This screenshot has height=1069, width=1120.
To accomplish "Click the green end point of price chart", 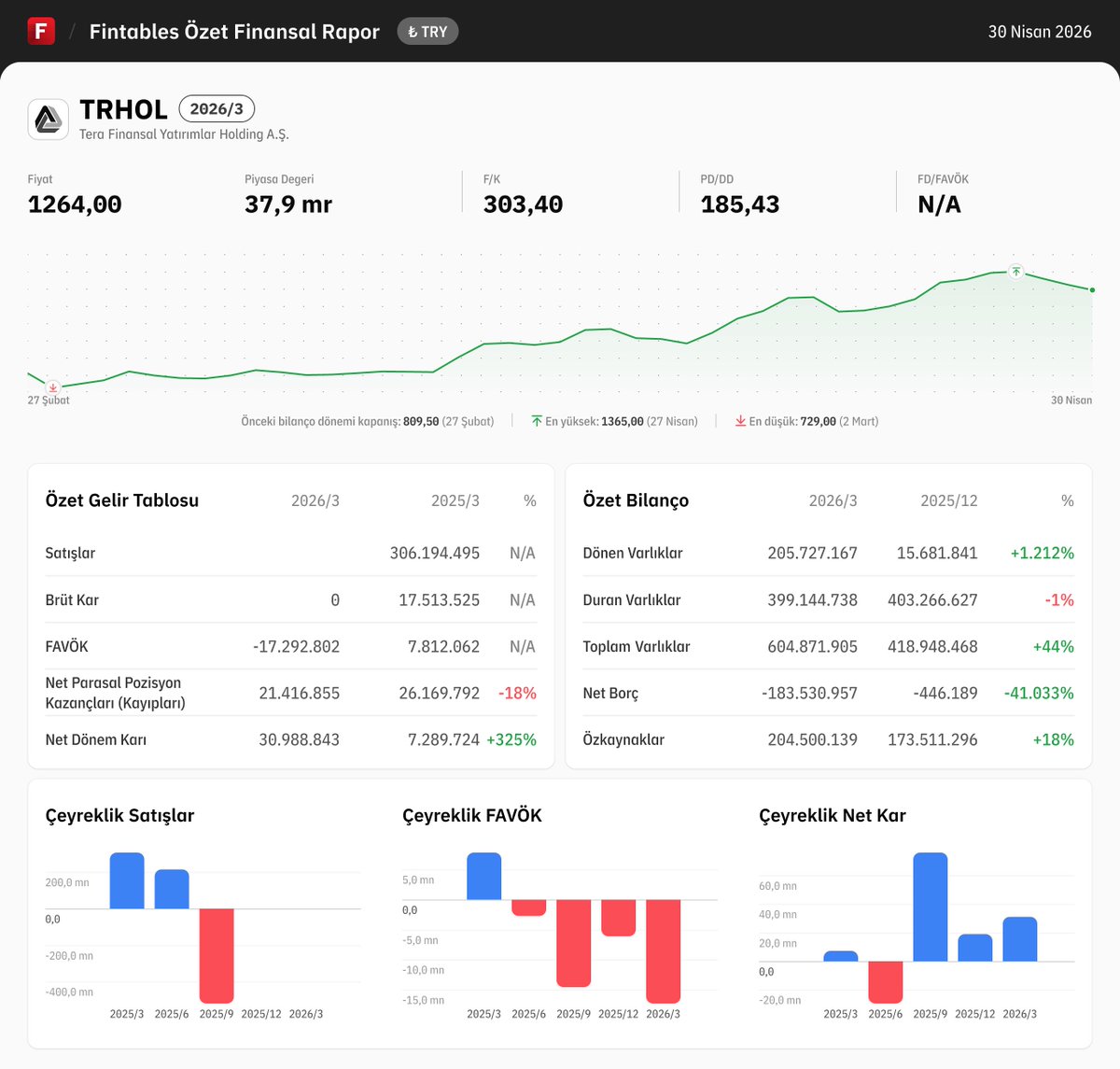I will [1092, 290].
